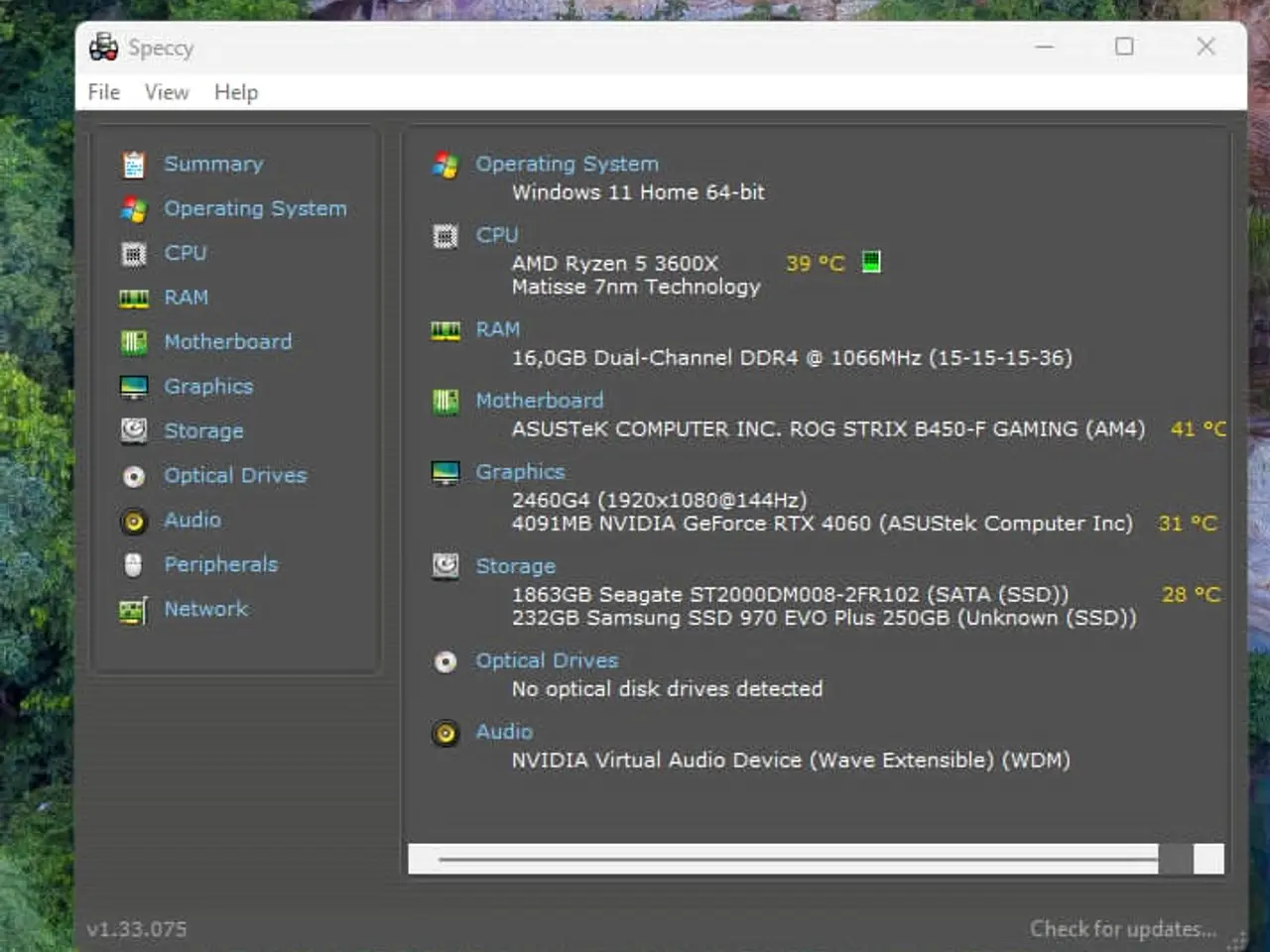Minimize the Speccy window

(1044, 47)
